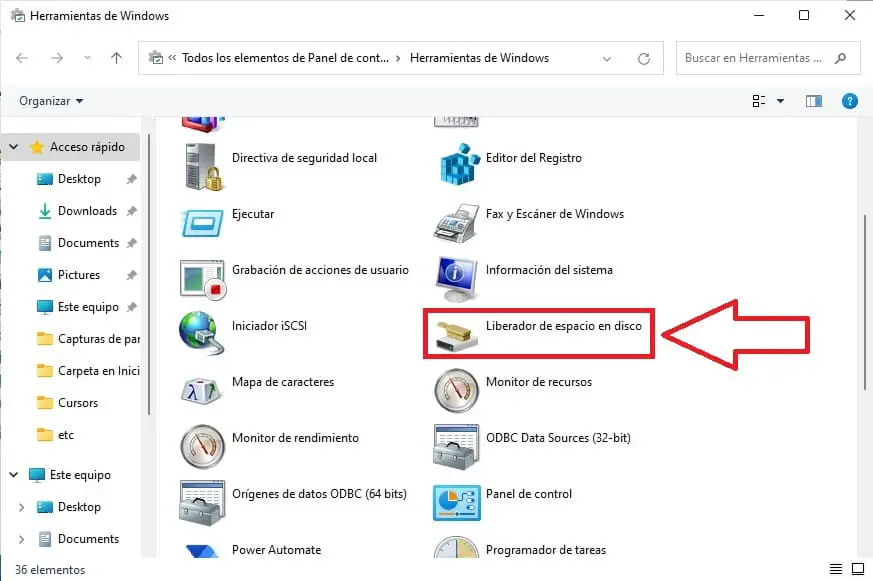
Task: Close the Herramientas de Windows window
Action: tap(850, 16)
